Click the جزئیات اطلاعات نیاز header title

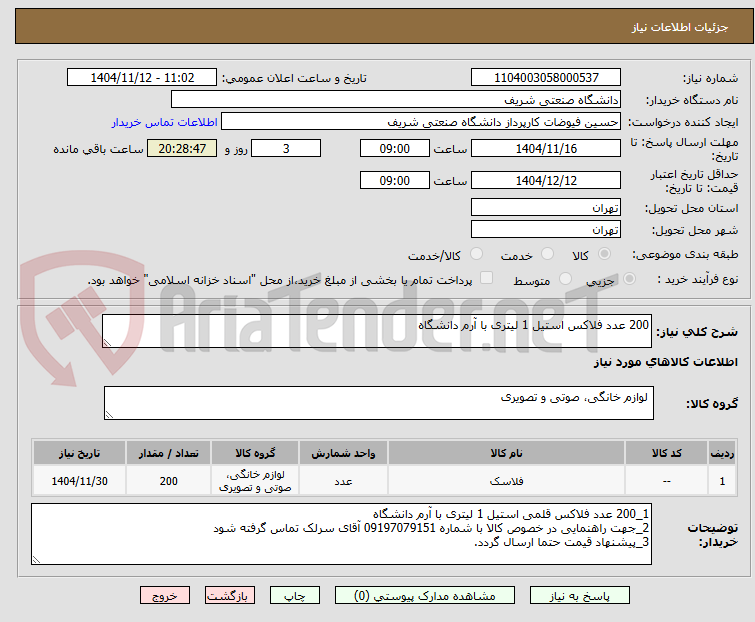coord(680,27)
